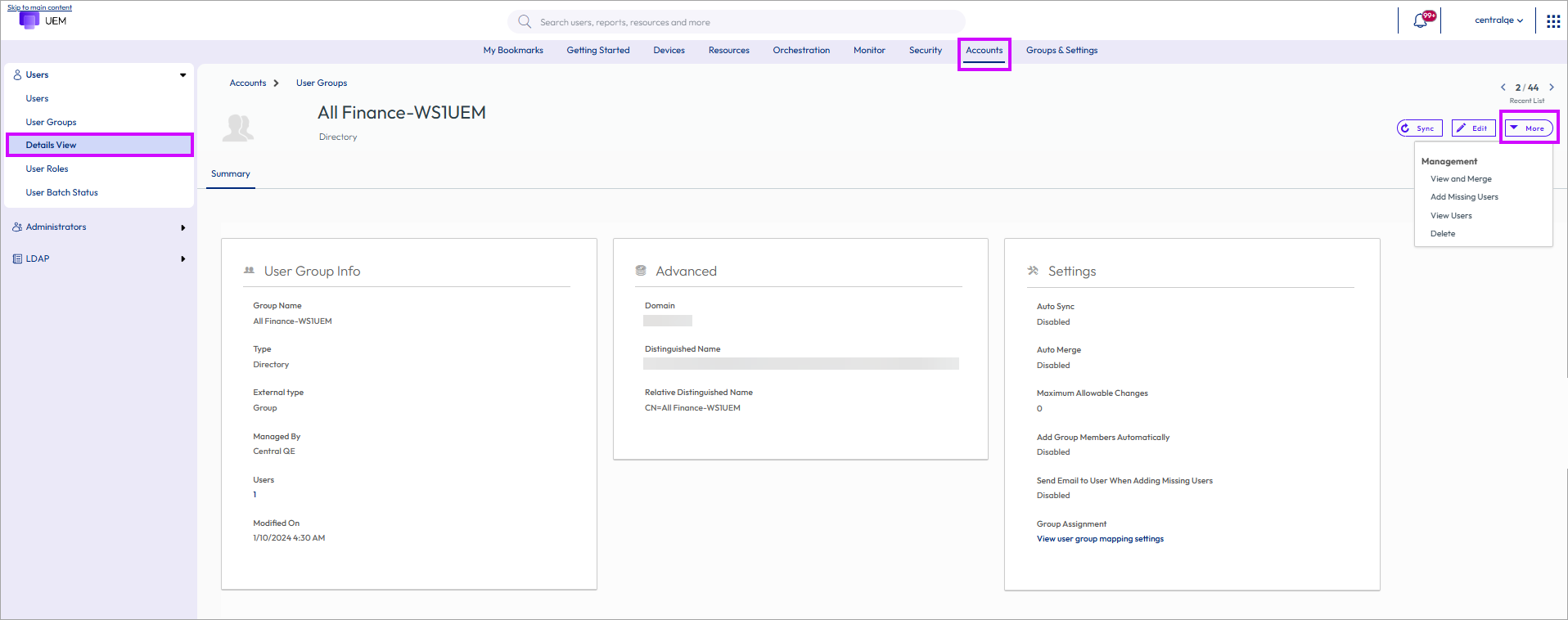Click the Administrators section icon

[x=17, y=227]
